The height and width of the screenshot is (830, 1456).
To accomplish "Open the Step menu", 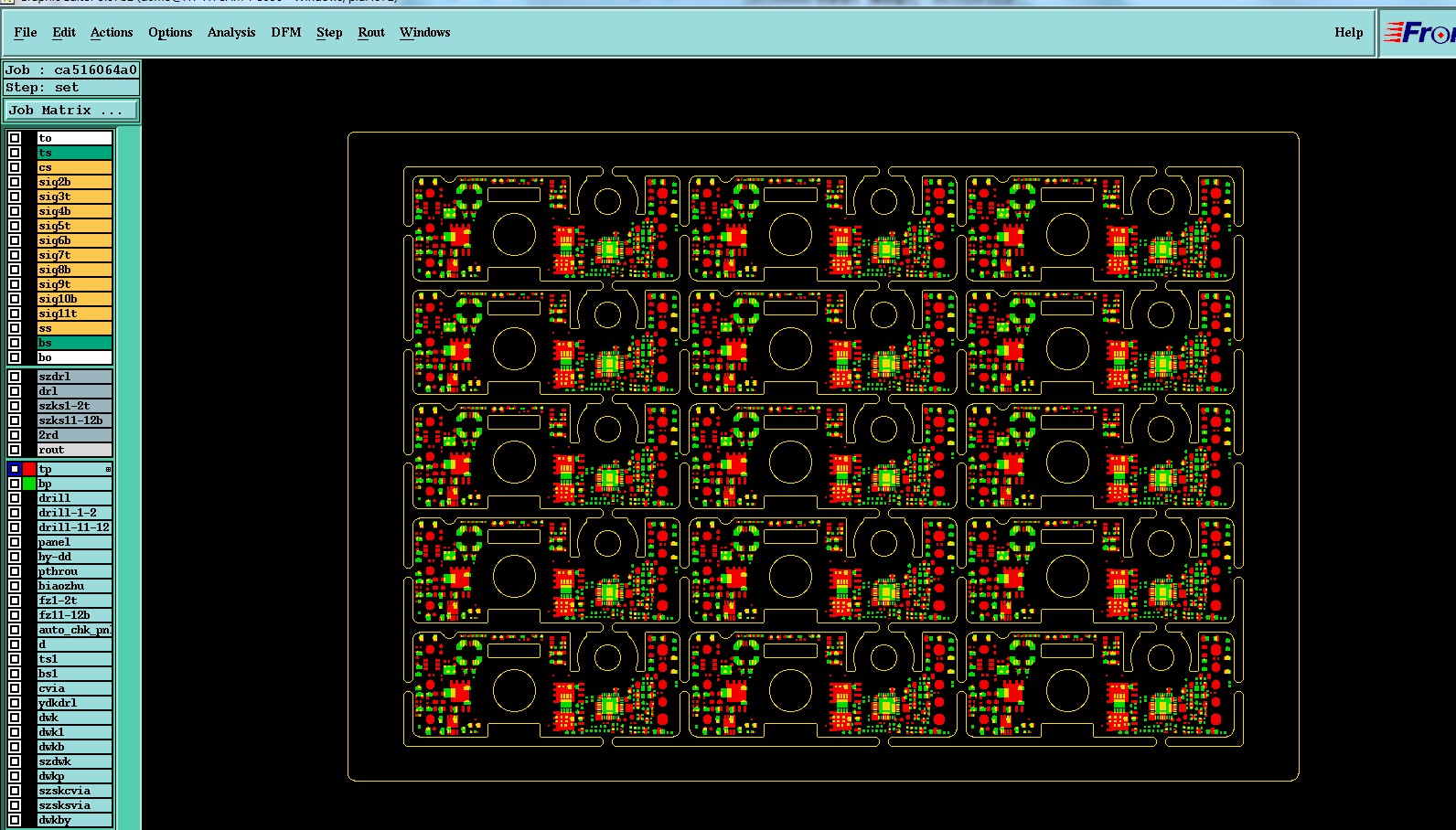I will (x=329, y=32).
